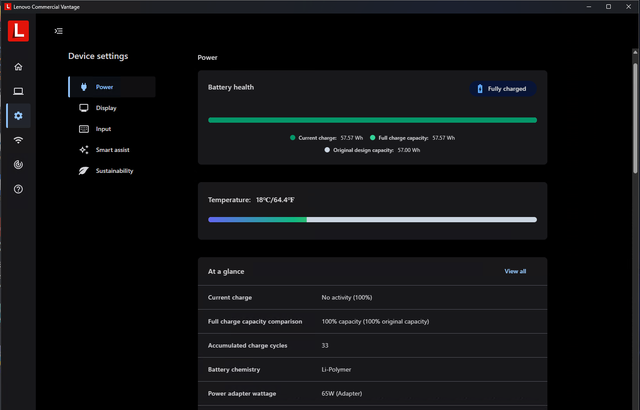Open the help question mark icon
This screenshot has width=640, height=410.
tap(18, 189)
